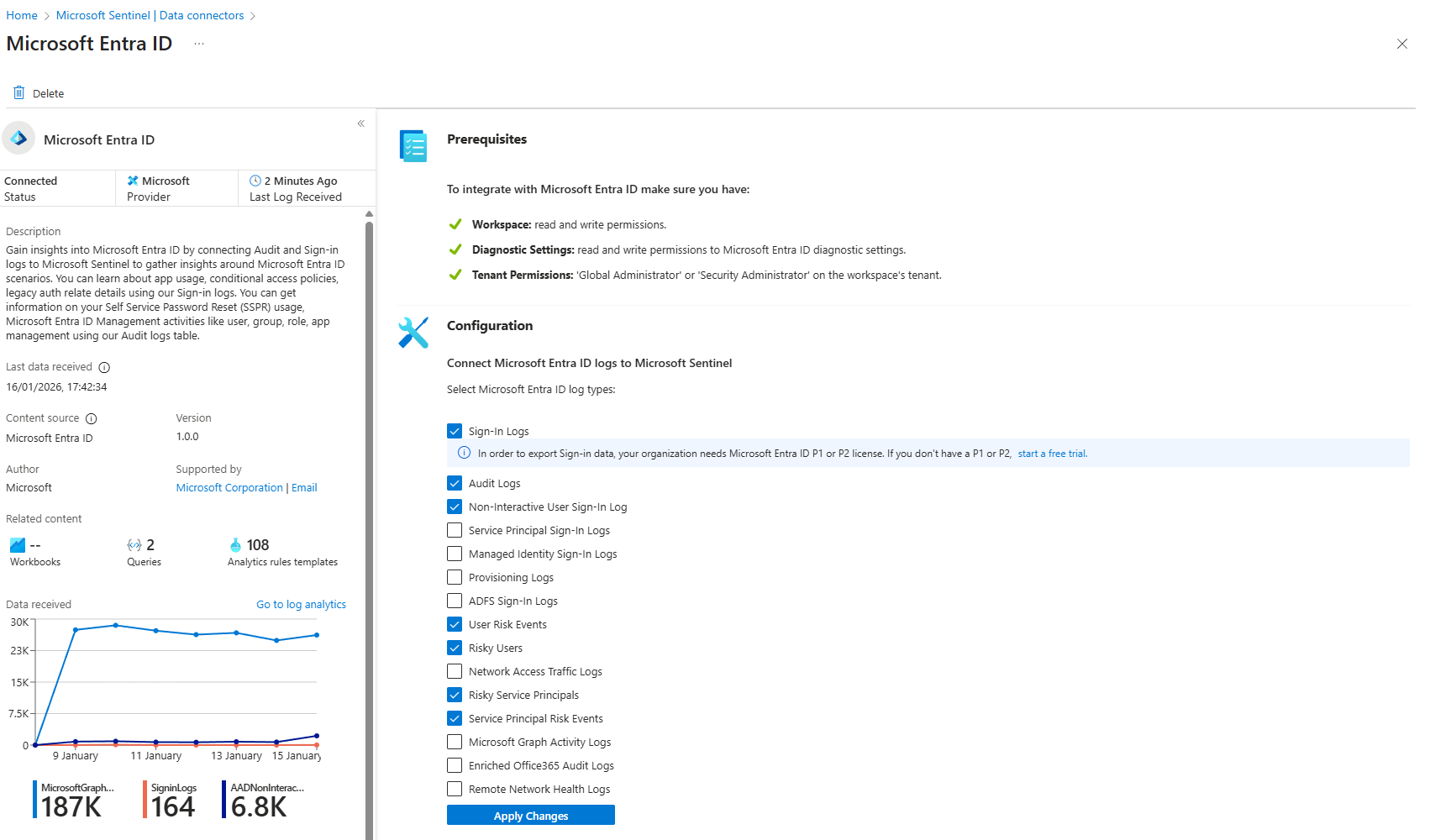This screenshot has width=1430, height=840.
Task: Open Analytics rules templates flask icon
Action: click(x=235, y=545)
